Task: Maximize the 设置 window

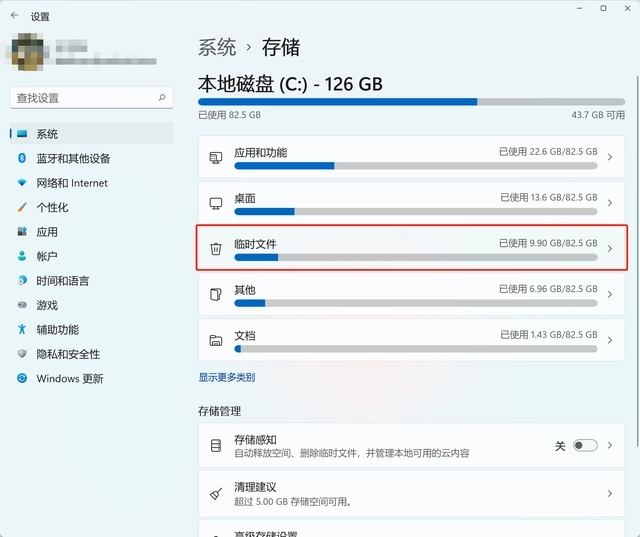Action: (603, 8)
